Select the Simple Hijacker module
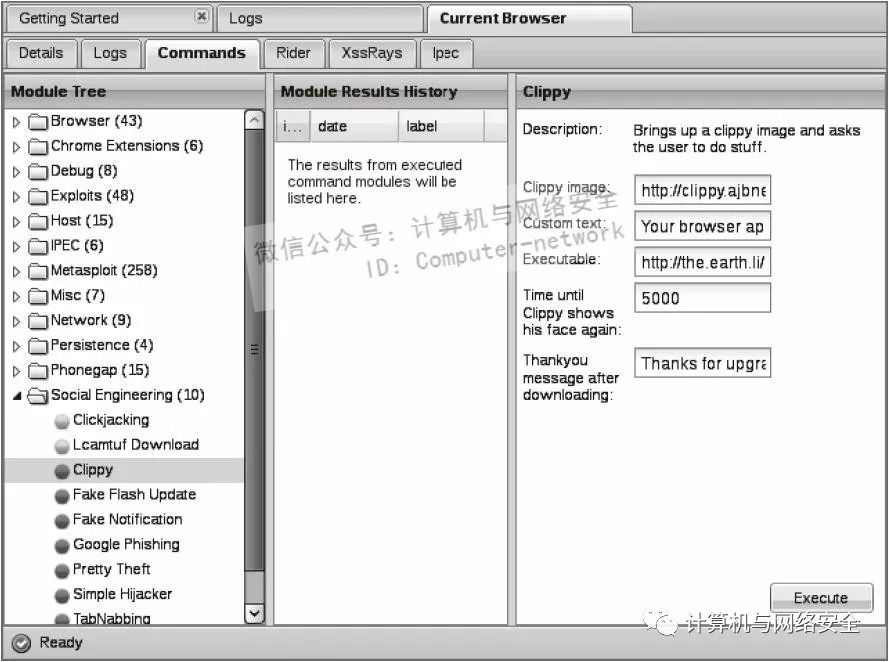The image size is (889, 662). point(122,594)
